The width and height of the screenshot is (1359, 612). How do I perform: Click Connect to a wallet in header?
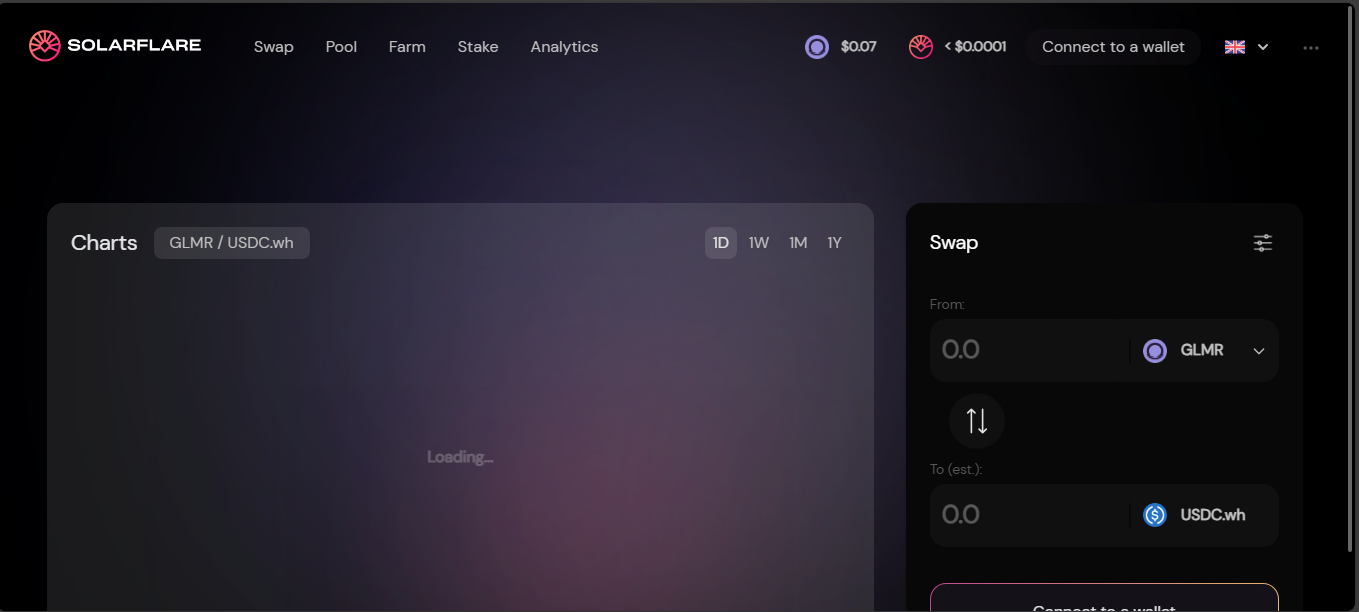[x=1113, y=47]
